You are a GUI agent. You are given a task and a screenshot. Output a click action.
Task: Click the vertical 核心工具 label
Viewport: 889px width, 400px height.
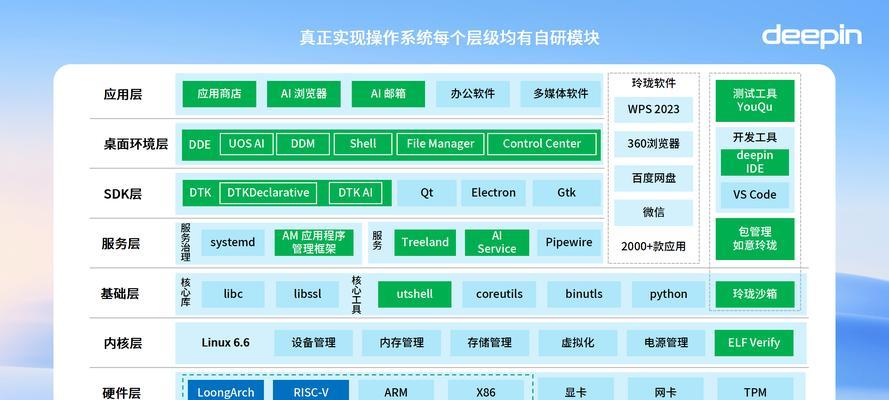pyautogui.click(x=357, y=294)
